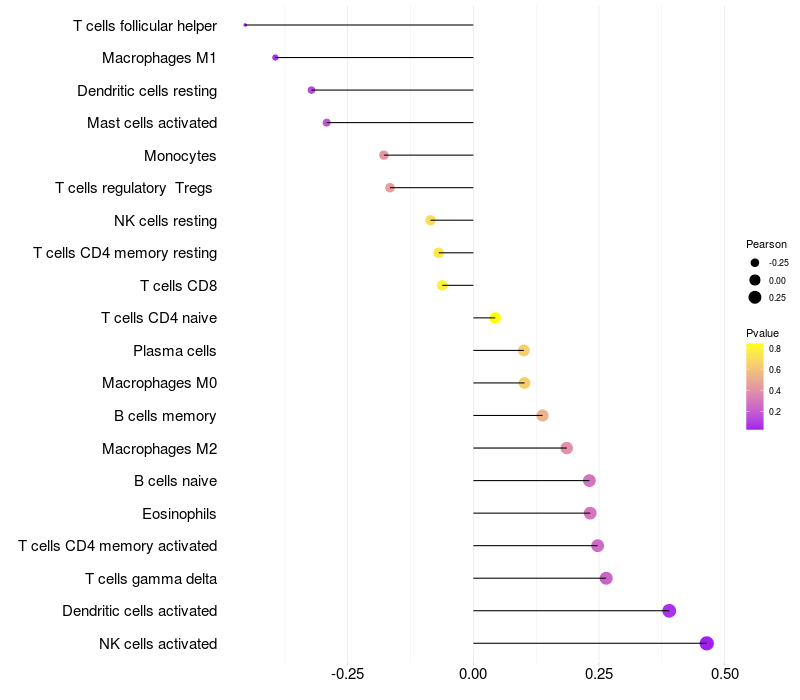Viewport: 800px width, 700px height.
Task: Click the Eosinophils axis label
Action: point(179,514)
